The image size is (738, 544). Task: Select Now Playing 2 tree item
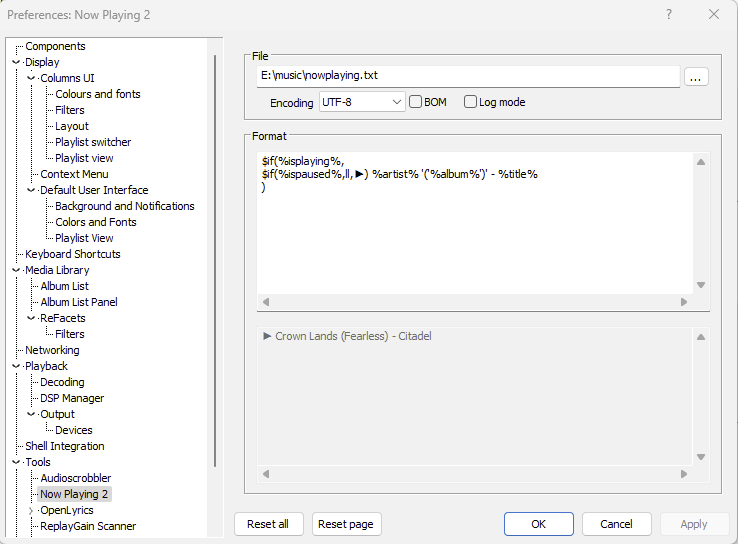coord(74,494)
